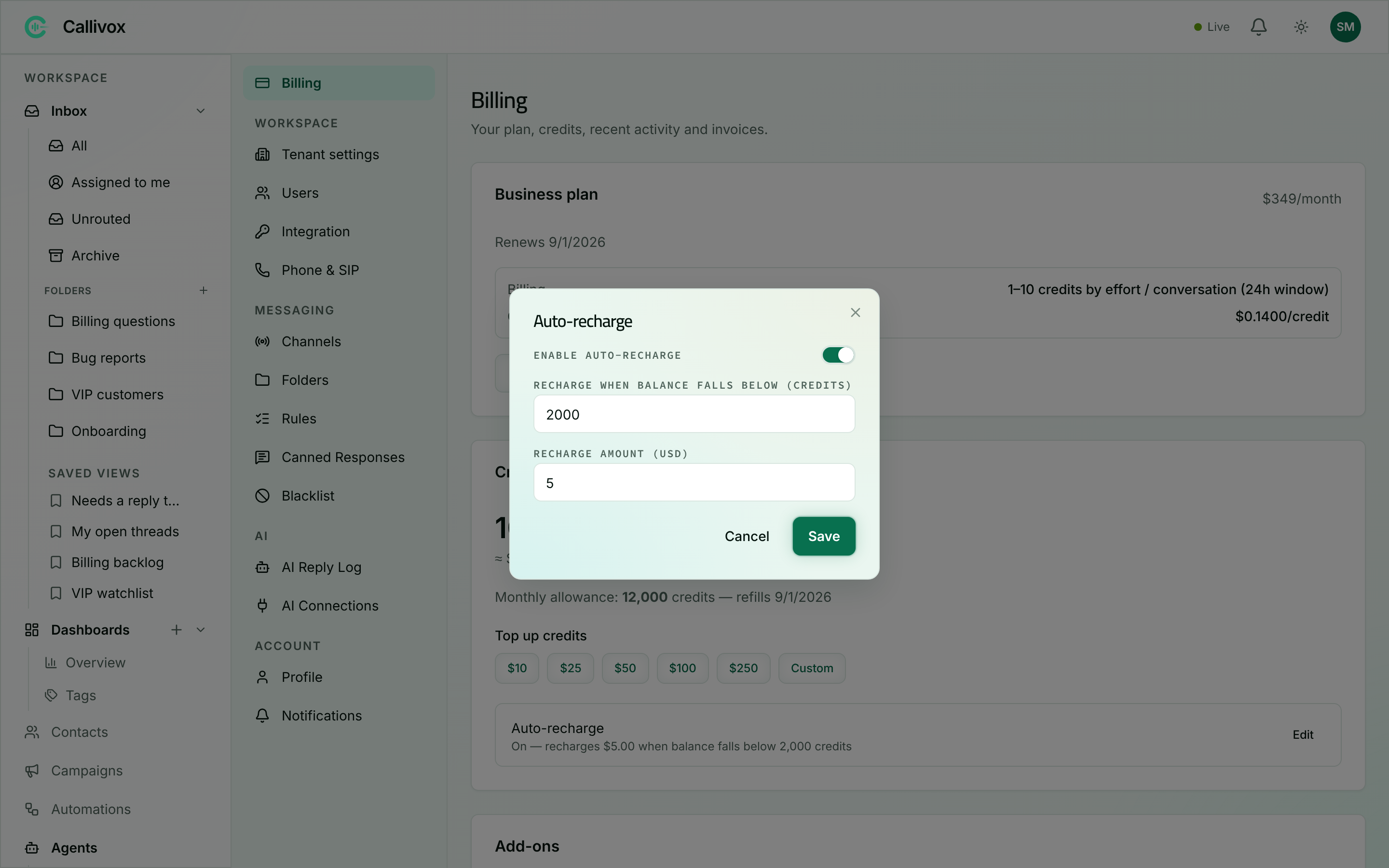Open the Bug reports folder
The image size is (1389, 868).
click(126, 358)
